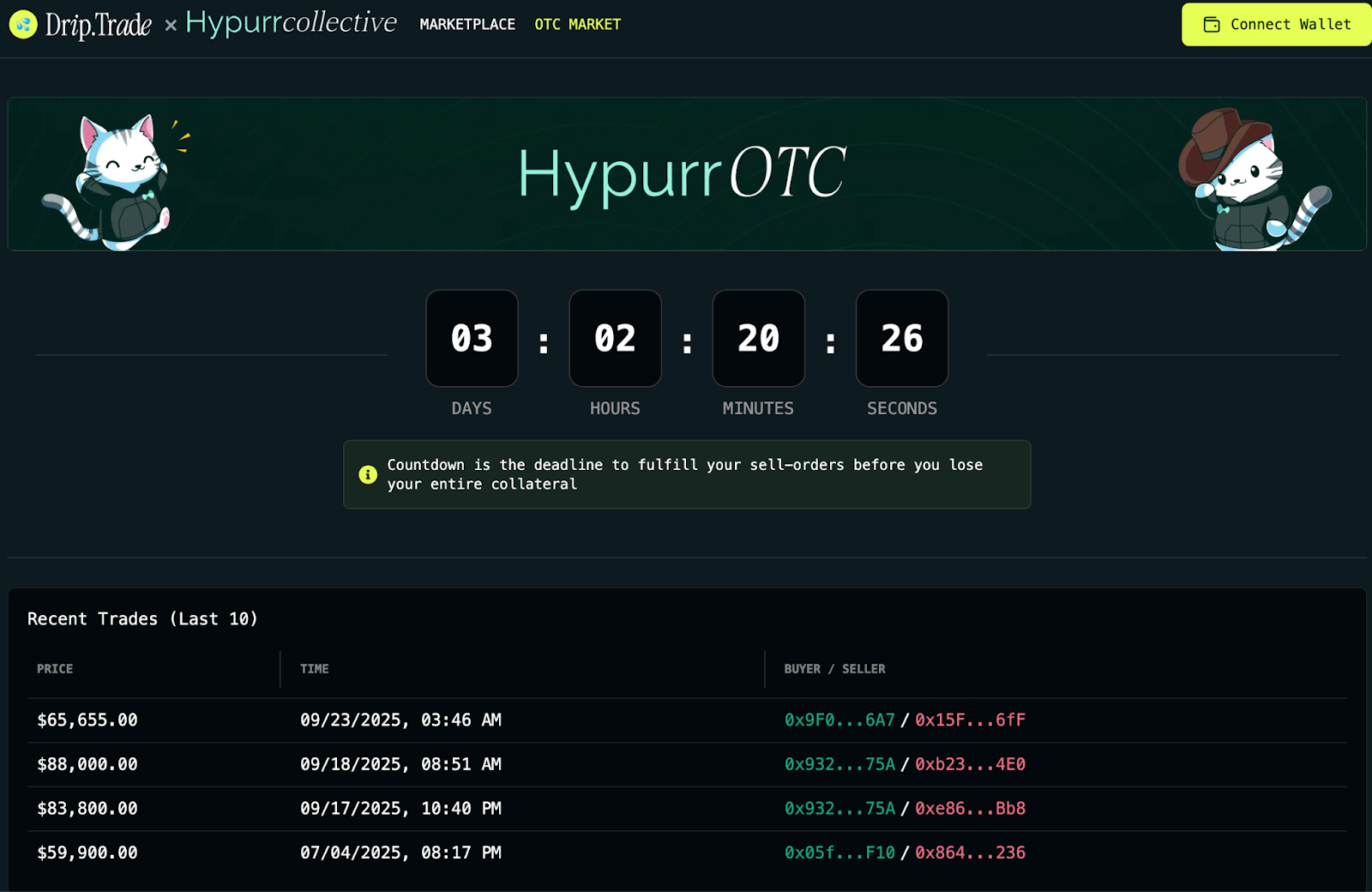
Task: Click the countdown deadline notice text
Action: click(684, 474)
